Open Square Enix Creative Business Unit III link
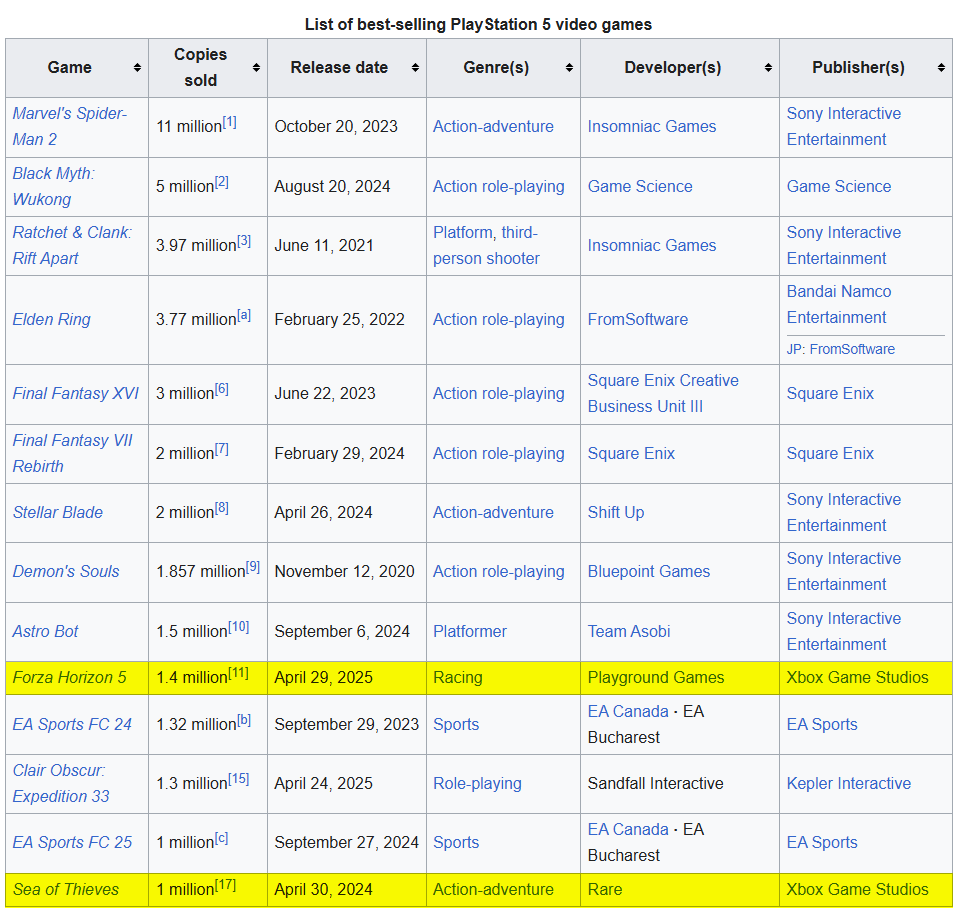Viewport: 960px width, 913px height. [663, 393]
